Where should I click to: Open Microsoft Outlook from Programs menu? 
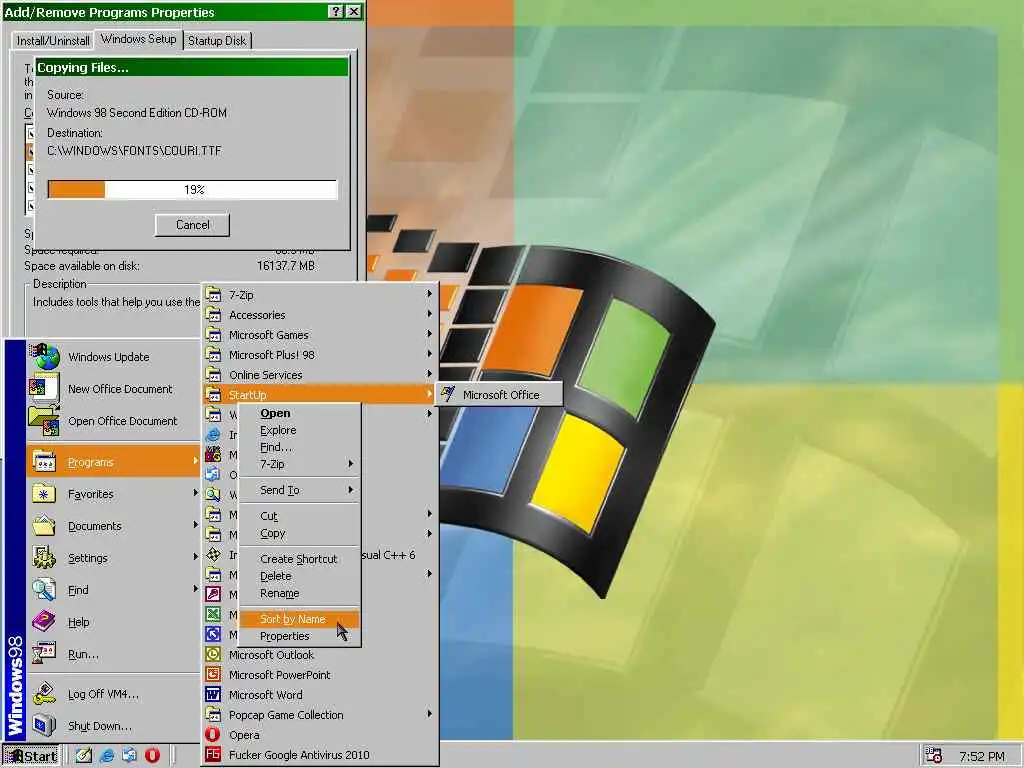point(320,654)
